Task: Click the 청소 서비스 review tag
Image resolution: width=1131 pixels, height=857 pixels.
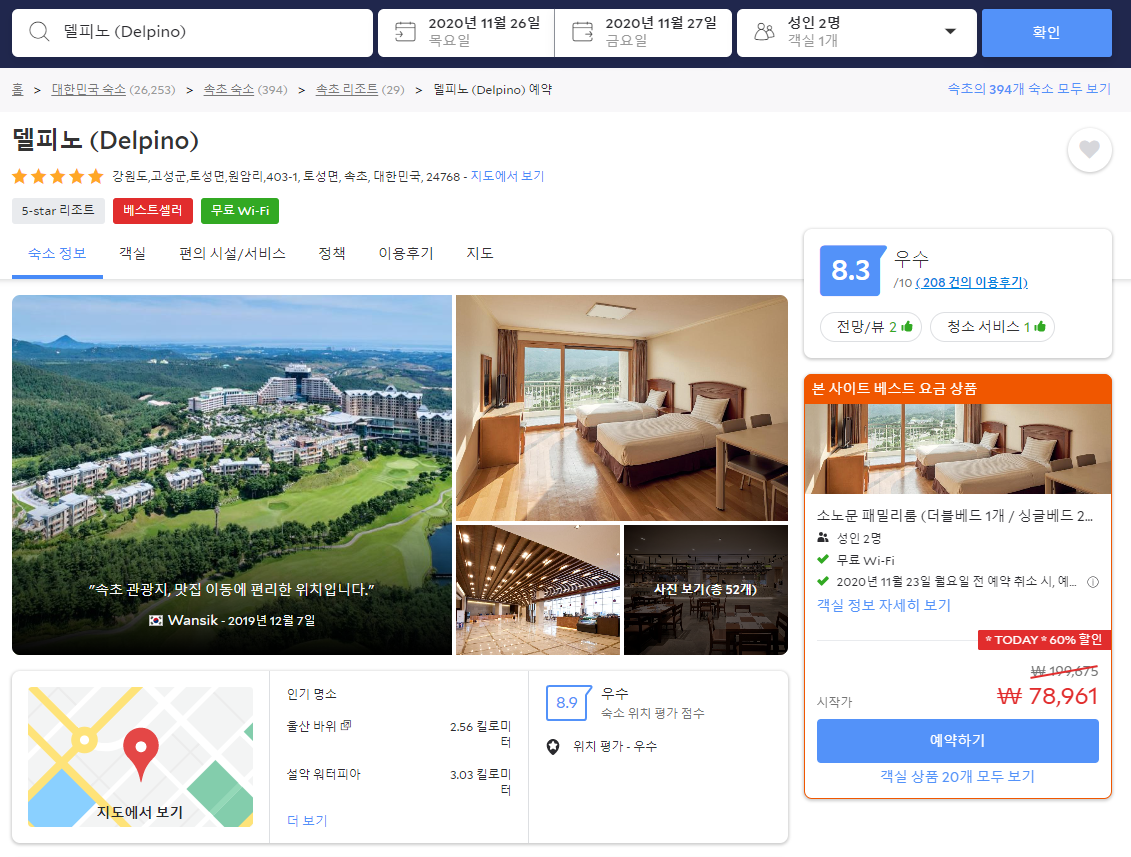Action: (x=993, y=327)
